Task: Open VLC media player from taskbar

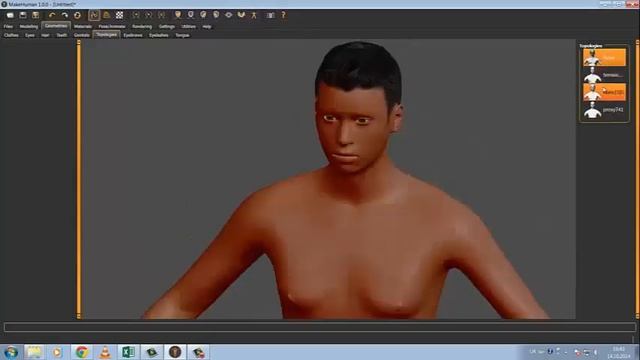Action: (105, 352)
